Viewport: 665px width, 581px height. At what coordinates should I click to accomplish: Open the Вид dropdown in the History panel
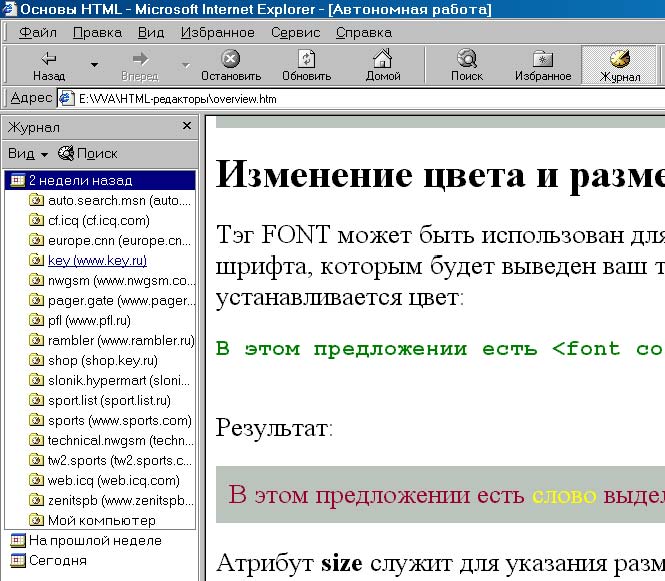tap(28, 154)
